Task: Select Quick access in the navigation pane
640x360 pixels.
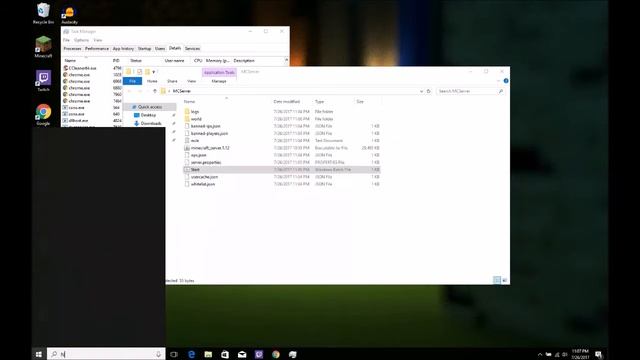Action: (x=150, y=107)
